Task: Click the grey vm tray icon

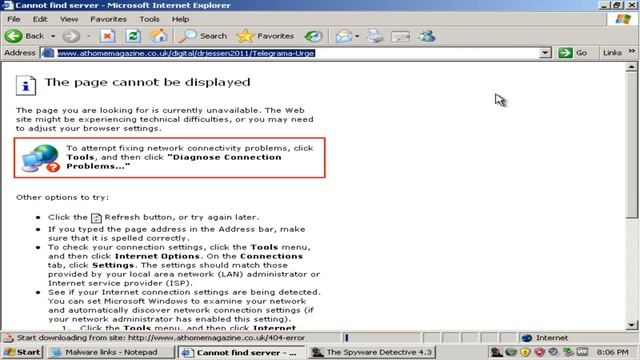Action: [582, 352]
